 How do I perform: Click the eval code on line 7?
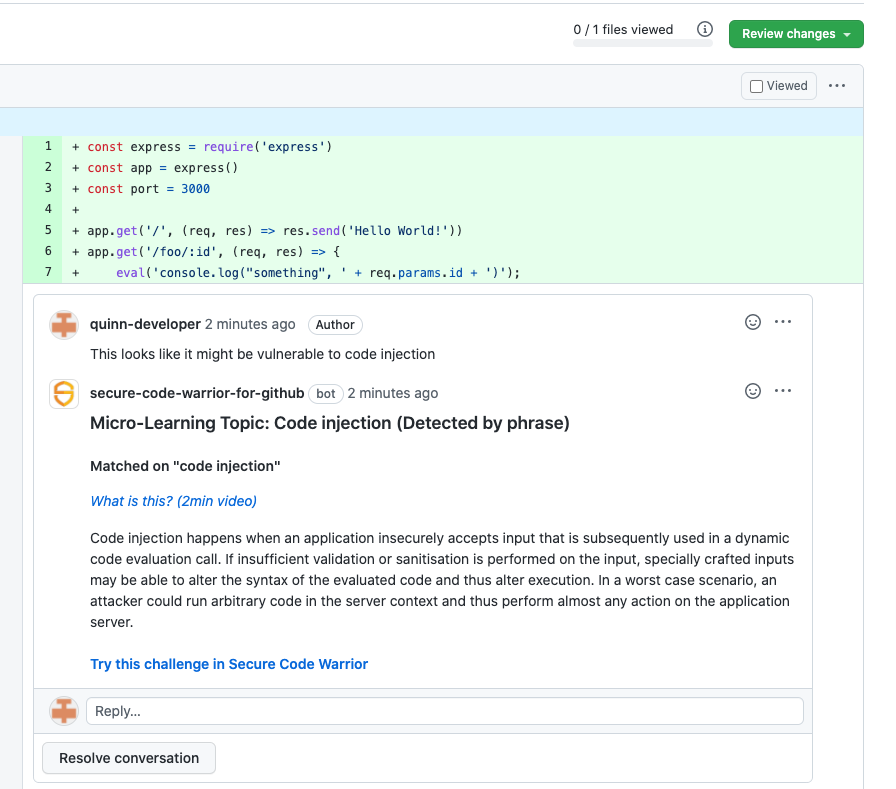tap(318, 273)
